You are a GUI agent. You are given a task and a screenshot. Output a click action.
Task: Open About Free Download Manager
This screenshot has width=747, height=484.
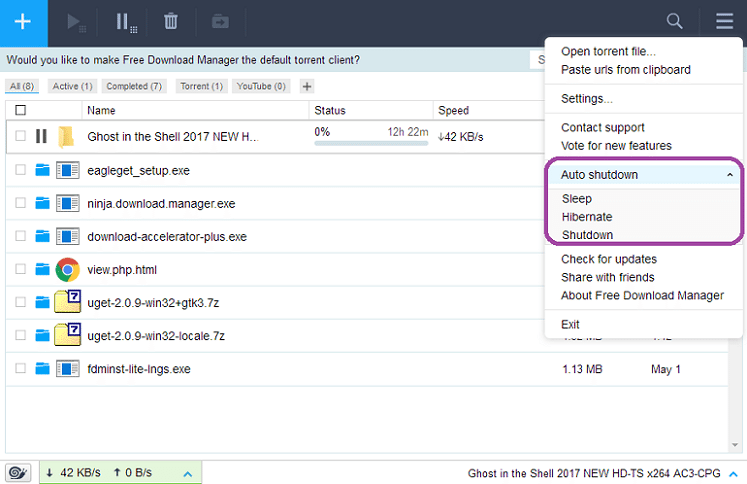point(642,295)
